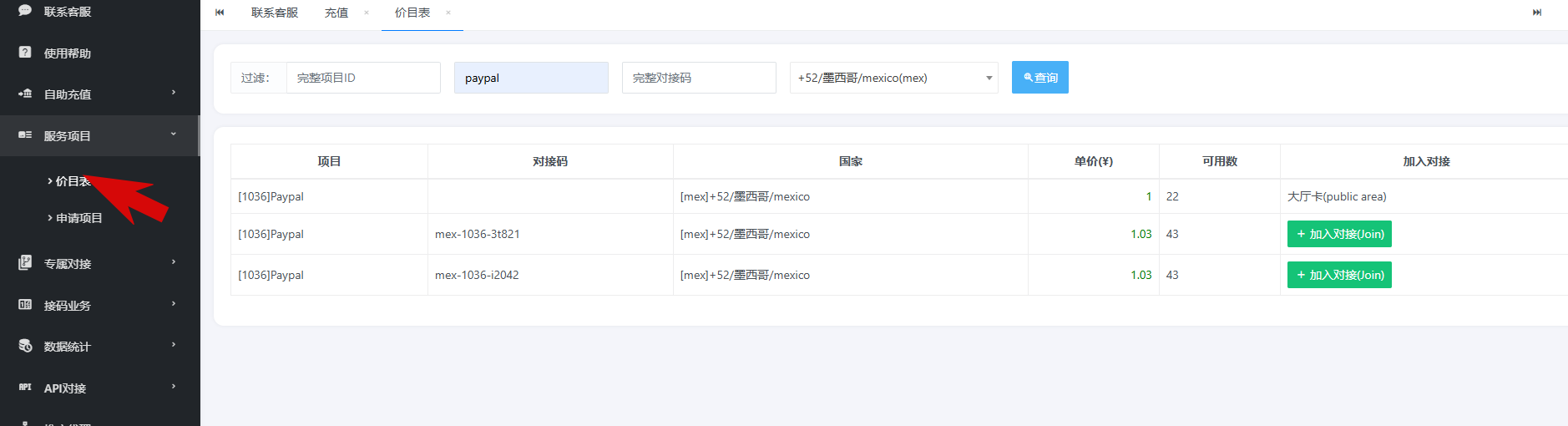Select the 价目表 tab
Image resolution: width=1568 pixels, height=426 pixels.
[x=412, y=13]
